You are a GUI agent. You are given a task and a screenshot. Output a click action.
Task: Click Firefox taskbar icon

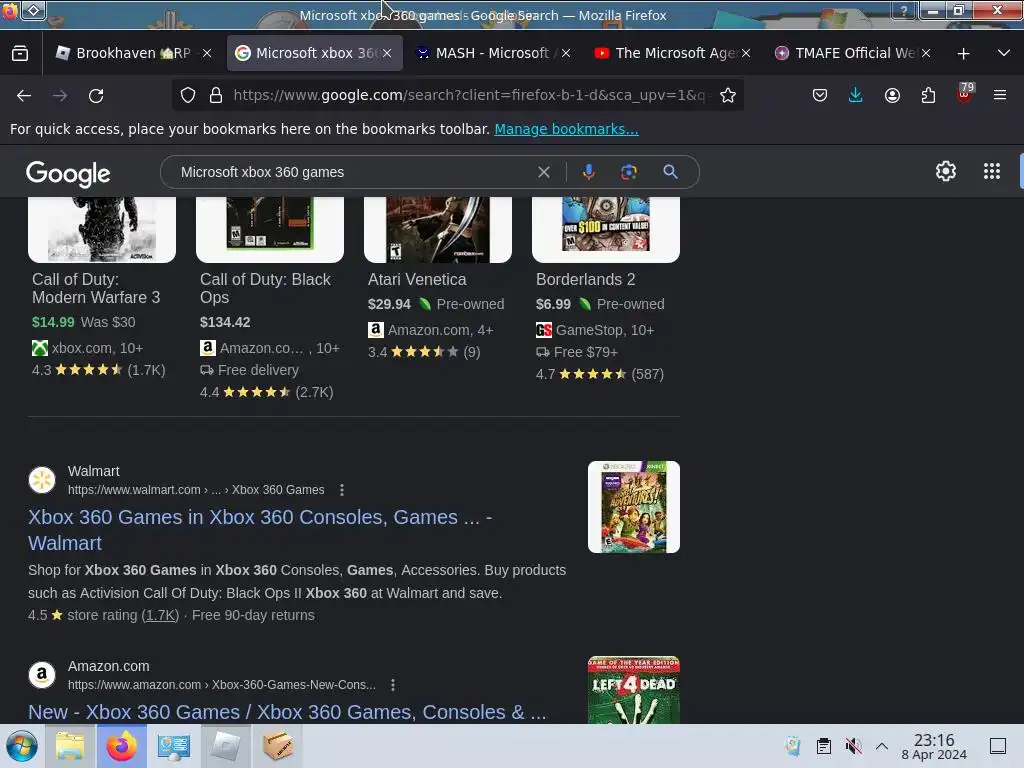[122, 746]
